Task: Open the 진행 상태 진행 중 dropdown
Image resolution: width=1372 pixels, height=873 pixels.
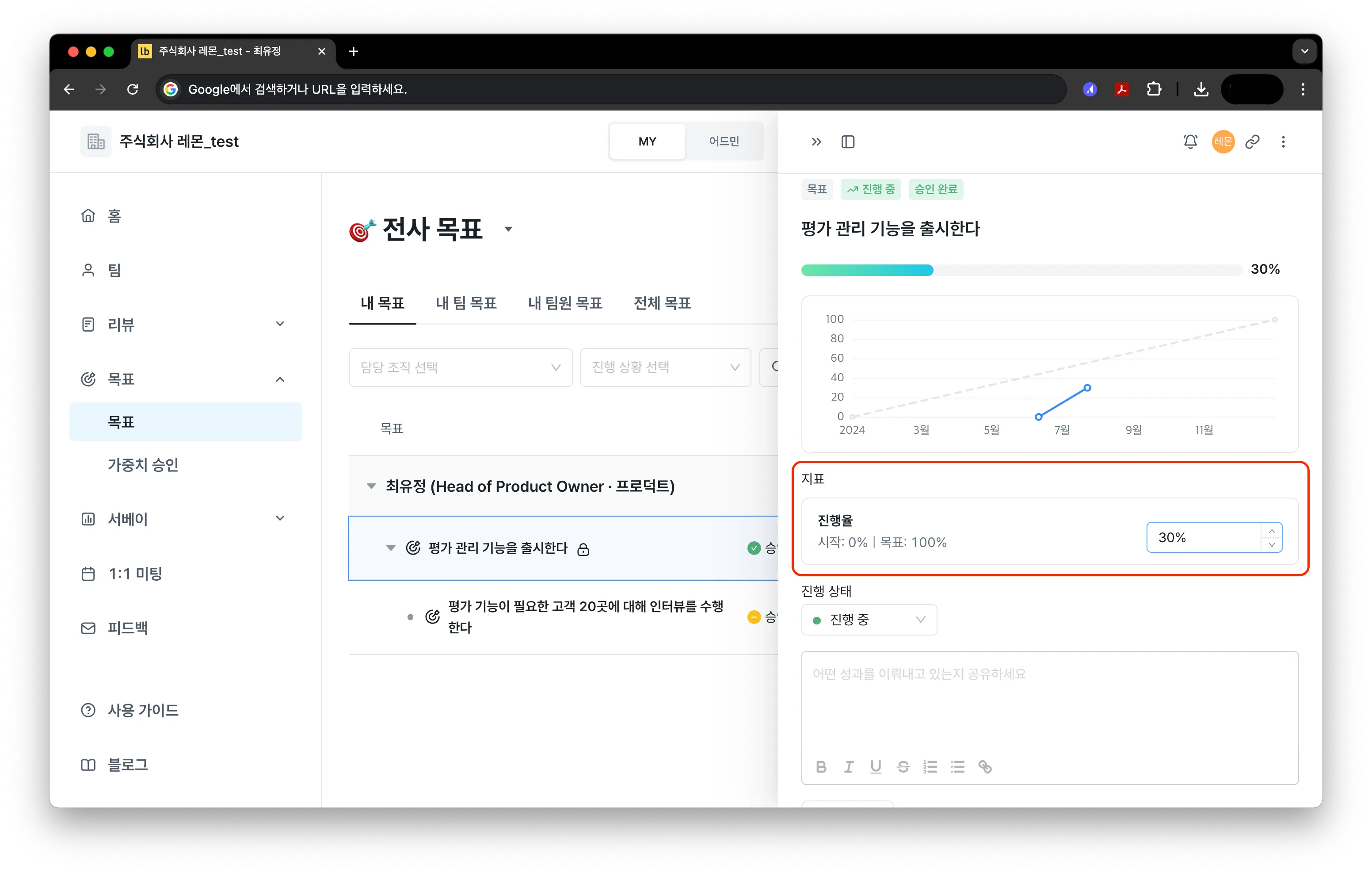Action: [x=869, y=620]
